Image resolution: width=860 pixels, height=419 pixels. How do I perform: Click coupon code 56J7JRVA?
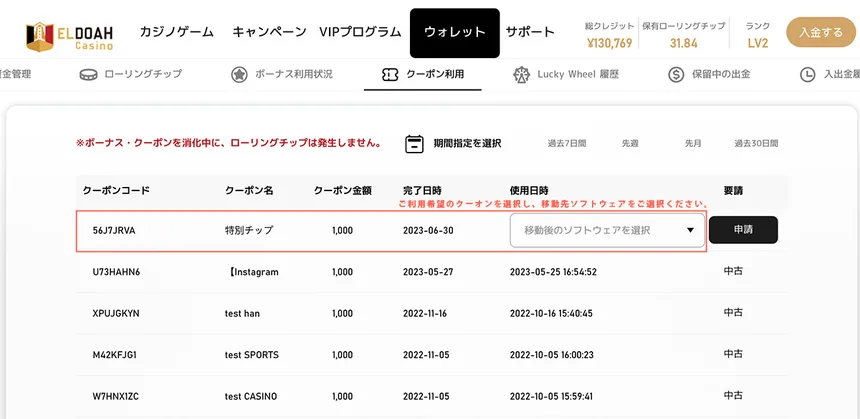tap(114, 230)
